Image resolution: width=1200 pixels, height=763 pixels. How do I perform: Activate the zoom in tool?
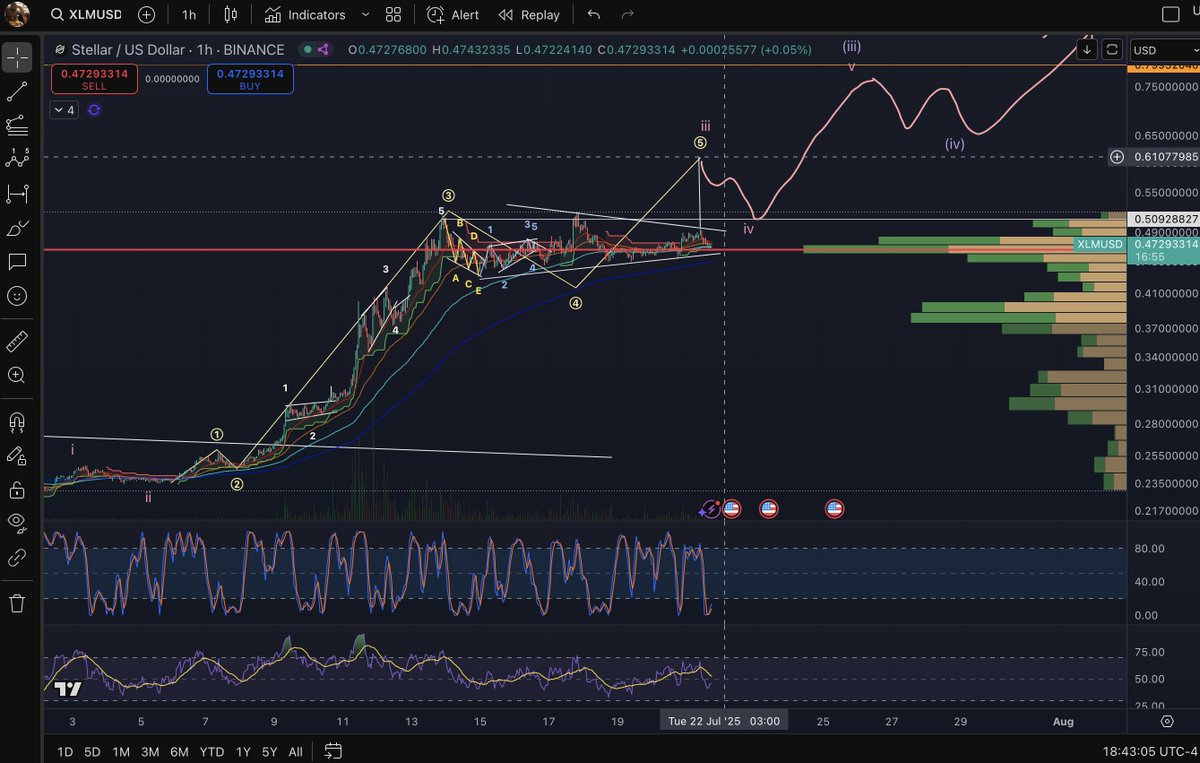(x=17, y=376)
